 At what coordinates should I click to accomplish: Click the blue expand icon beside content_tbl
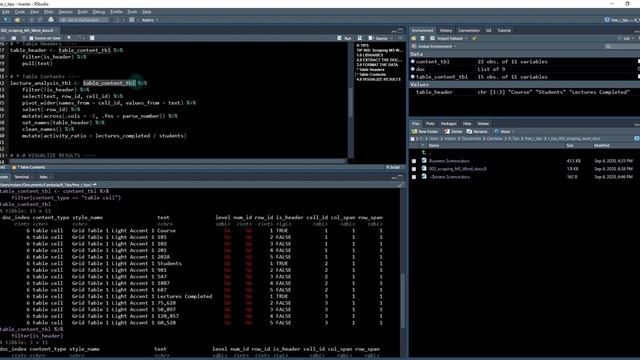(x=413, y=62)
